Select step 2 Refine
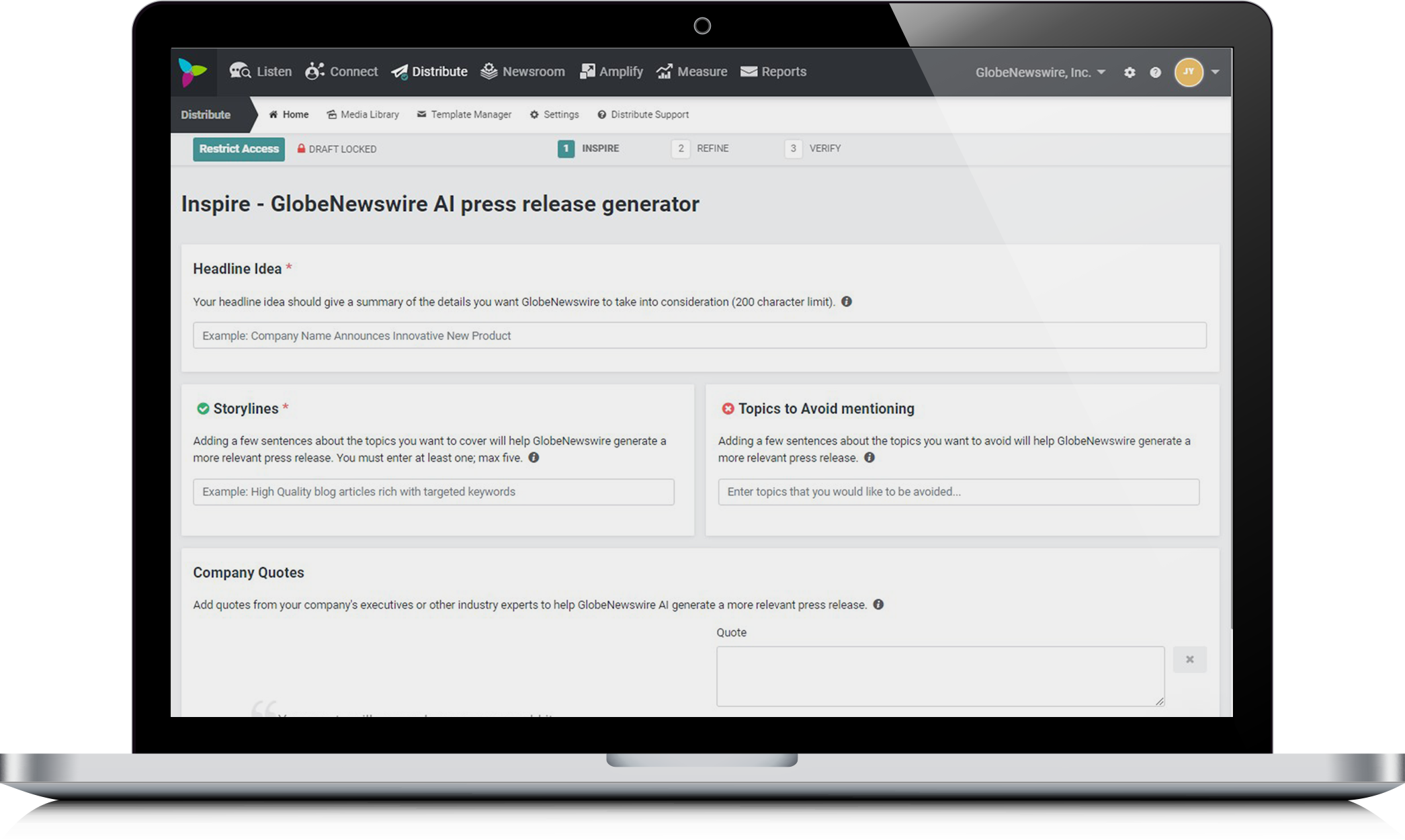This screenshot has height=840, width=1405. (700, 148)
